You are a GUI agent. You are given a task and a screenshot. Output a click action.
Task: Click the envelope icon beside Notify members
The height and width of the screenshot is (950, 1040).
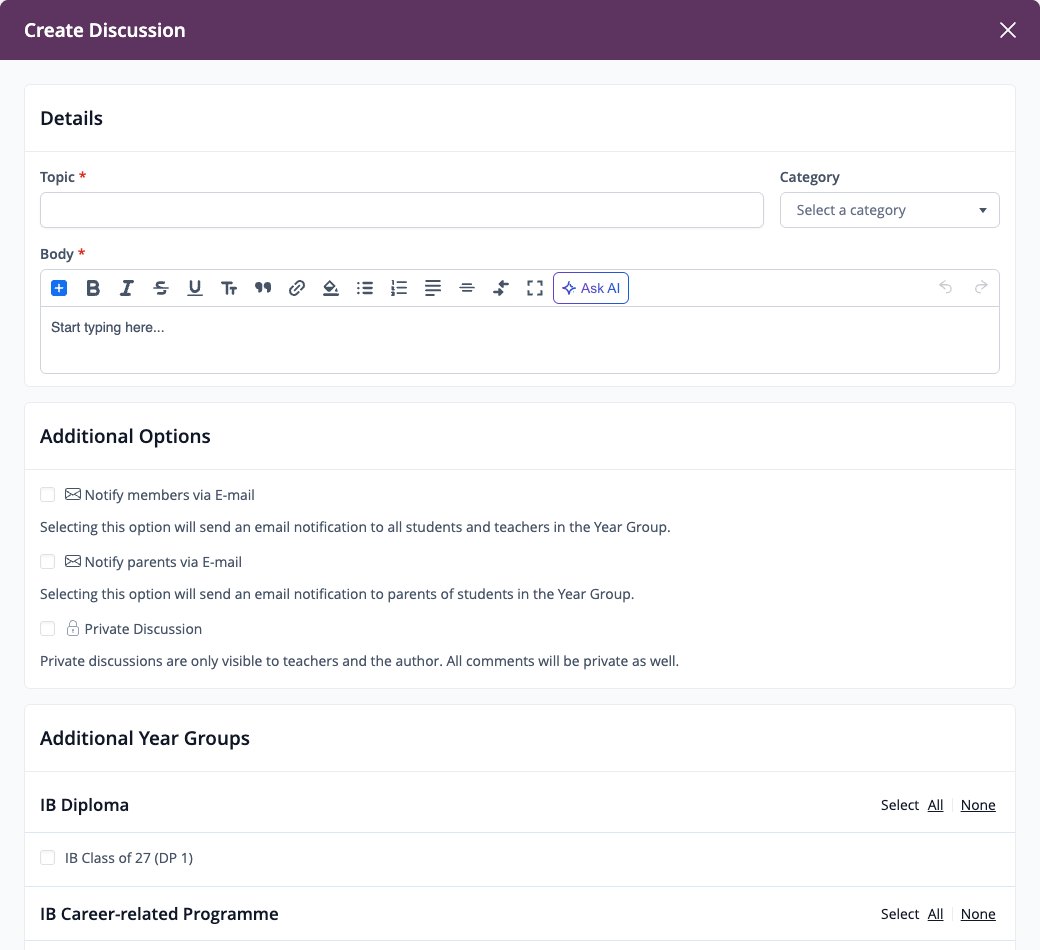point(73,494)
